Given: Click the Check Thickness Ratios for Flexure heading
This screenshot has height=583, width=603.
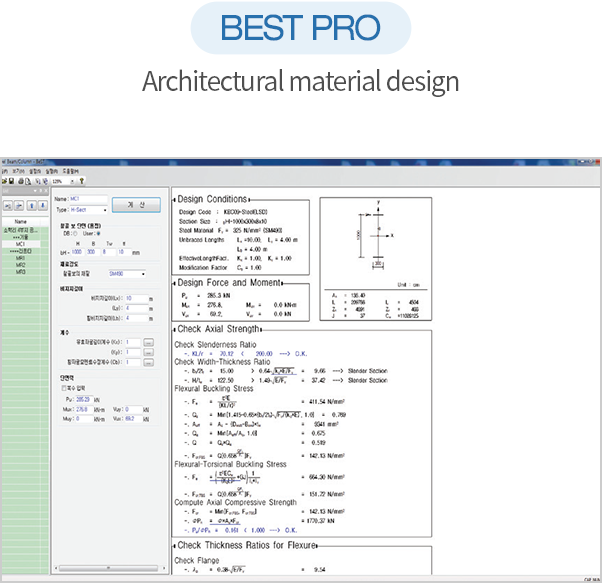Looking at the screenshot, I should [x=247, y=545].
